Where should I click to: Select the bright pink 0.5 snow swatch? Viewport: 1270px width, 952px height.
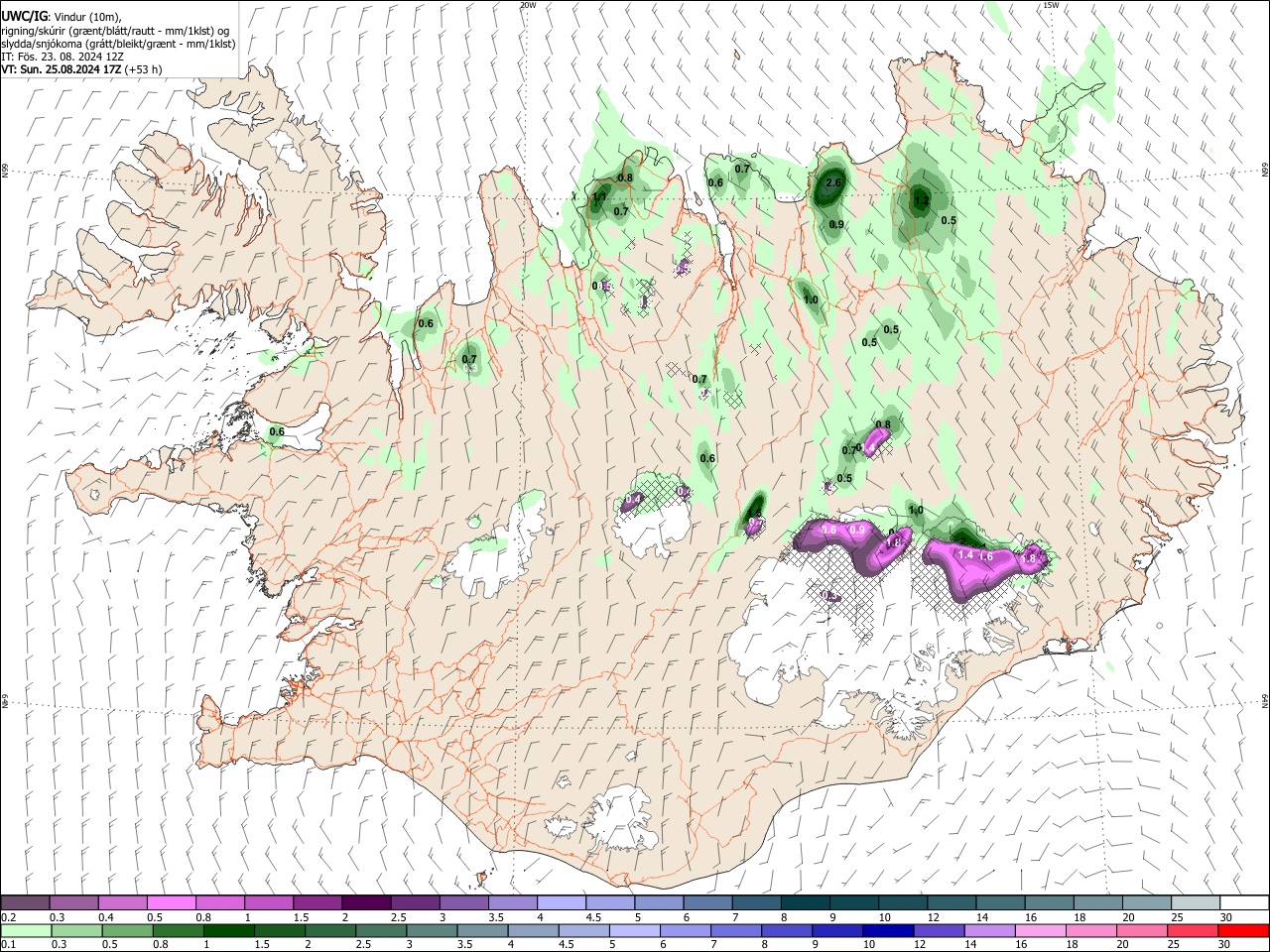click(171, 902)
